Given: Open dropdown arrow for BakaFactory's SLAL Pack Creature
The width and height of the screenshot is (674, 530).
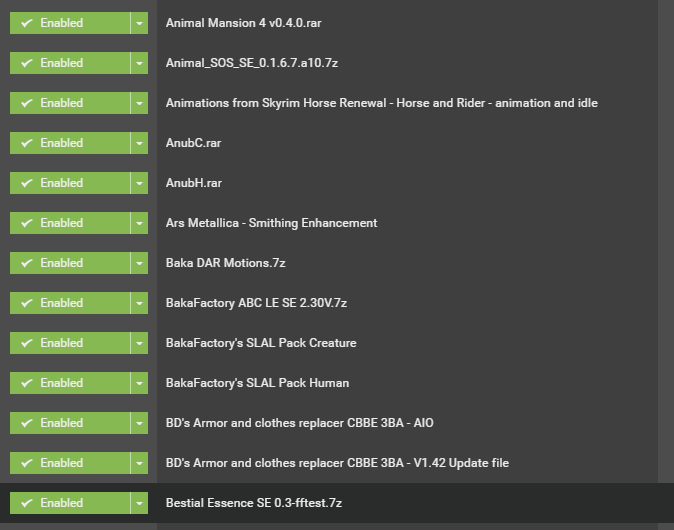Looking at the screenshot, I should (139, 343).
